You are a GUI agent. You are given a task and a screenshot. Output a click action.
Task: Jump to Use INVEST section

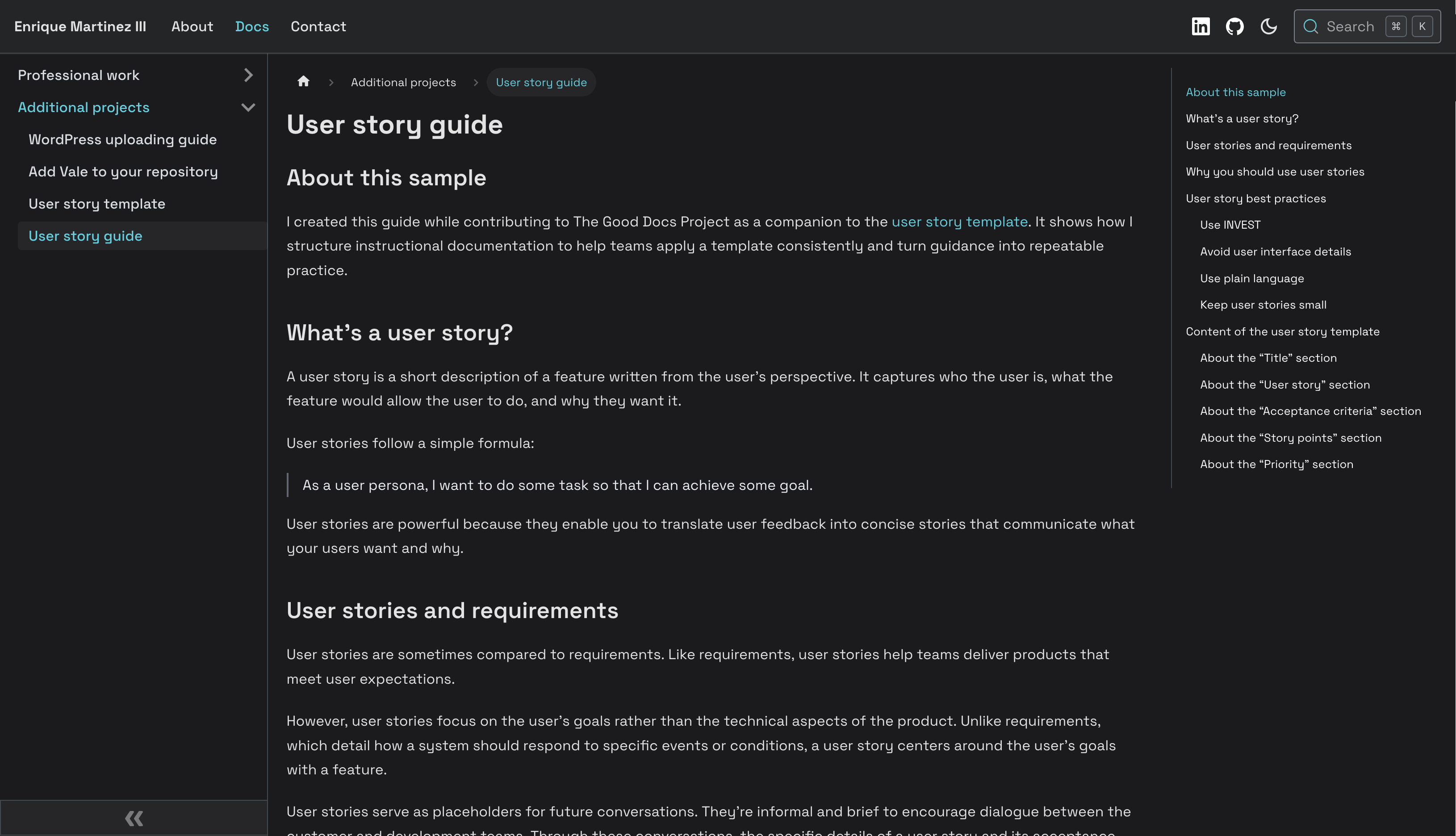(x=1230, y=225)
